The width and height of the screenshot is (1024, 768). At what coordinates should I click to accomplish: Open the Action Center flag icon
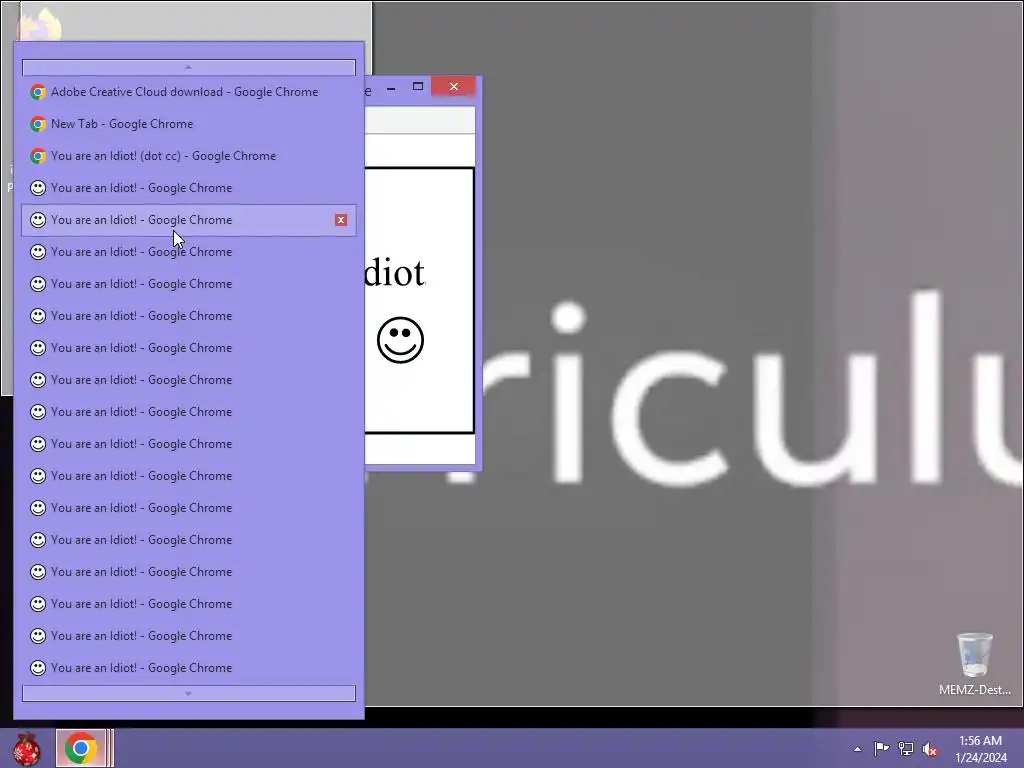pos(881,748)
